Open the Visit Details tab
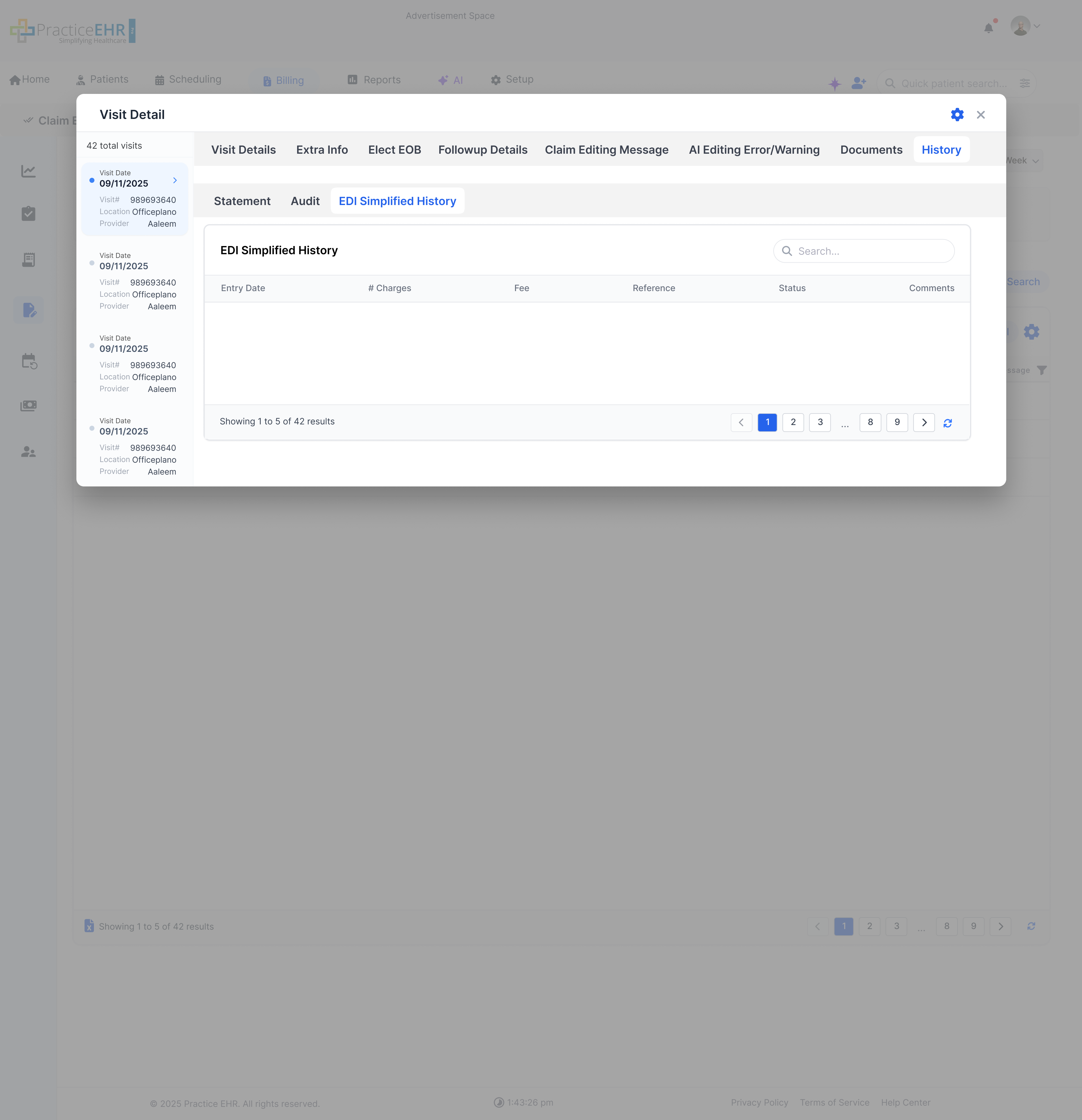Image resolution: width=1082 pixels, height=1120 pixels. 244,150
